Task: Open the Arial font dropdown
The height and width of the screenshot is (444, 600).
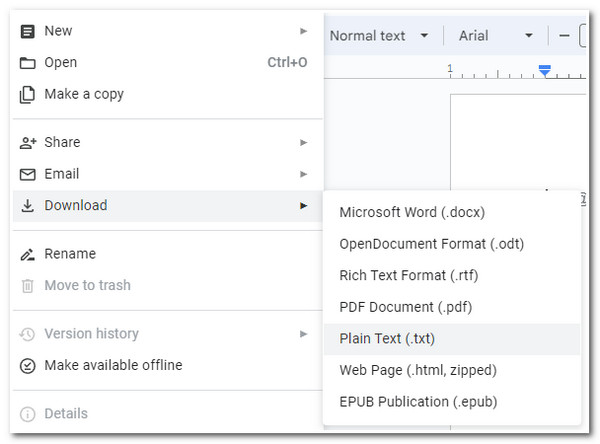Action: click(x=496, y=36)
